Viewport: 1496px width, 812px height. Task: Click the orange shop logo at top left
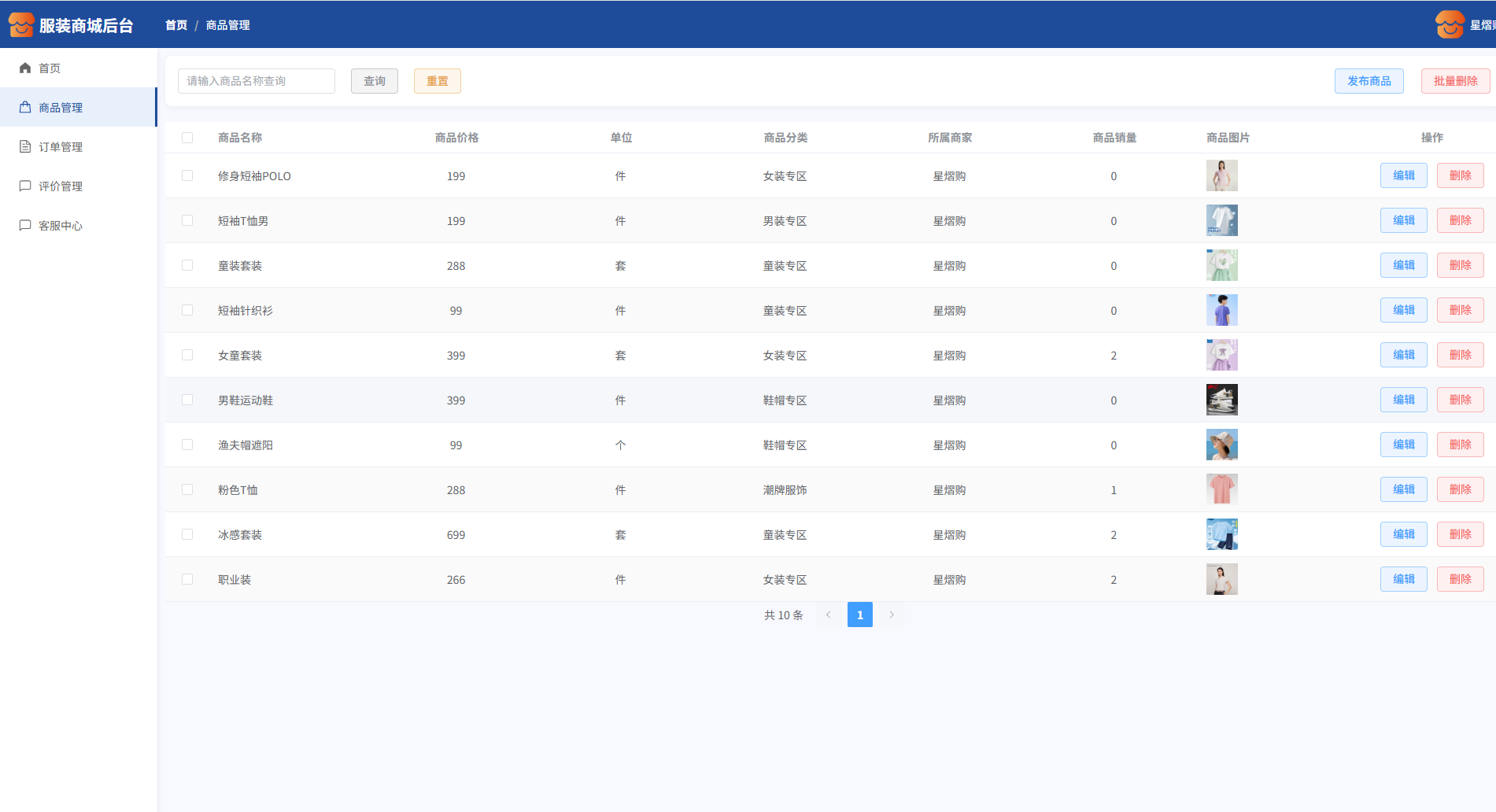pyautogui.click(x=21, y=25)
